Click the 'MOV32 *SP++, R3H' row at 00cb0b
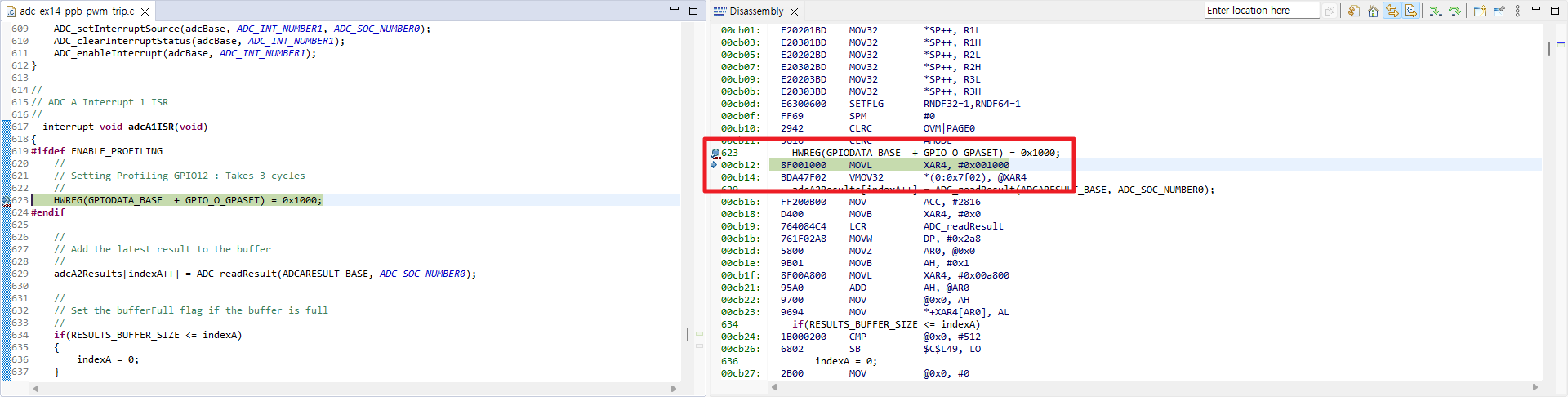This screenshot has width=1568, height=397. pos(851,91)
